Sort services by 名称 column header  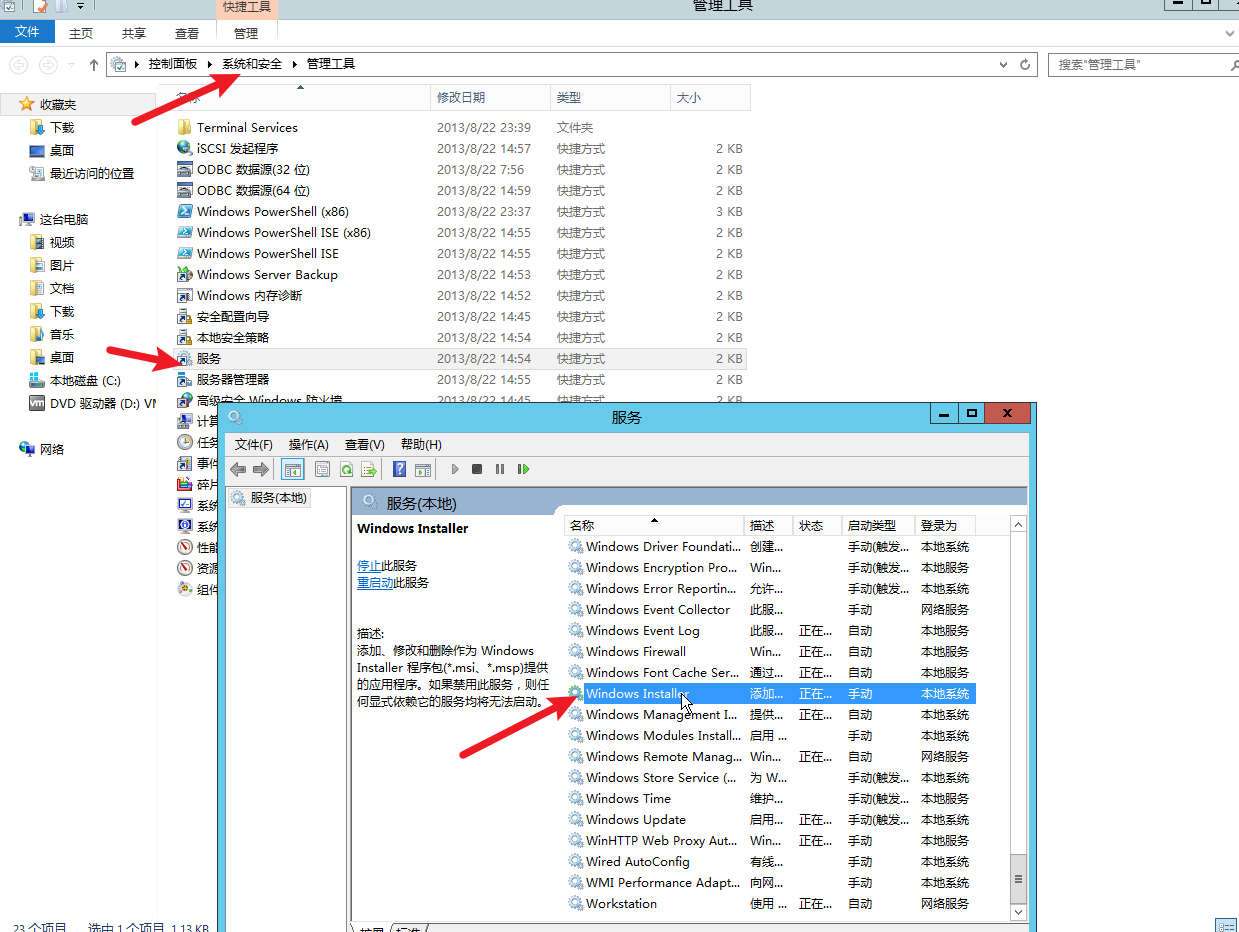655,525
